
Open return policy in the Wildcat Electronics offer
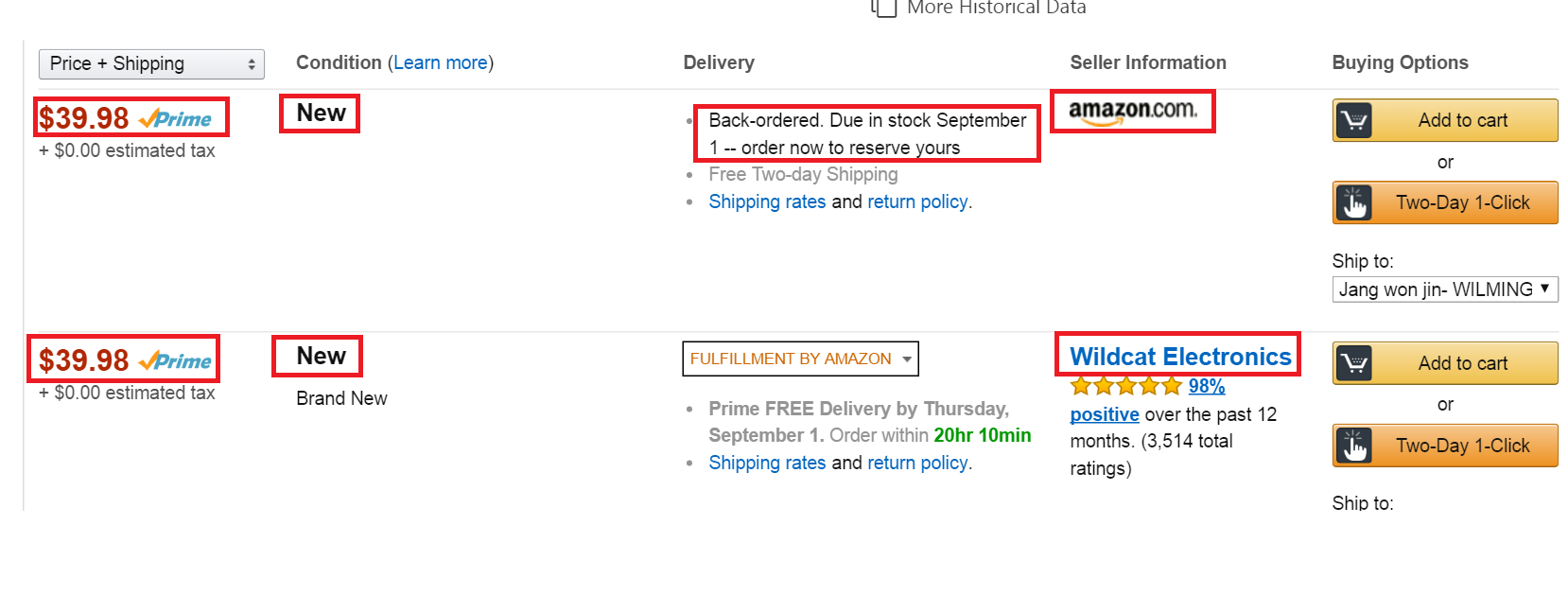(917, 464)
